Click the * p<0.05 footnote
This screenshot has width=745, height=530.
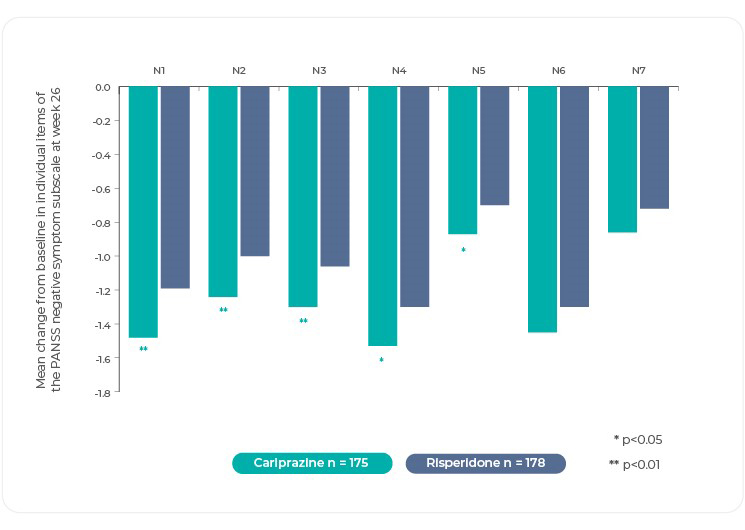[x=637, y=439]
